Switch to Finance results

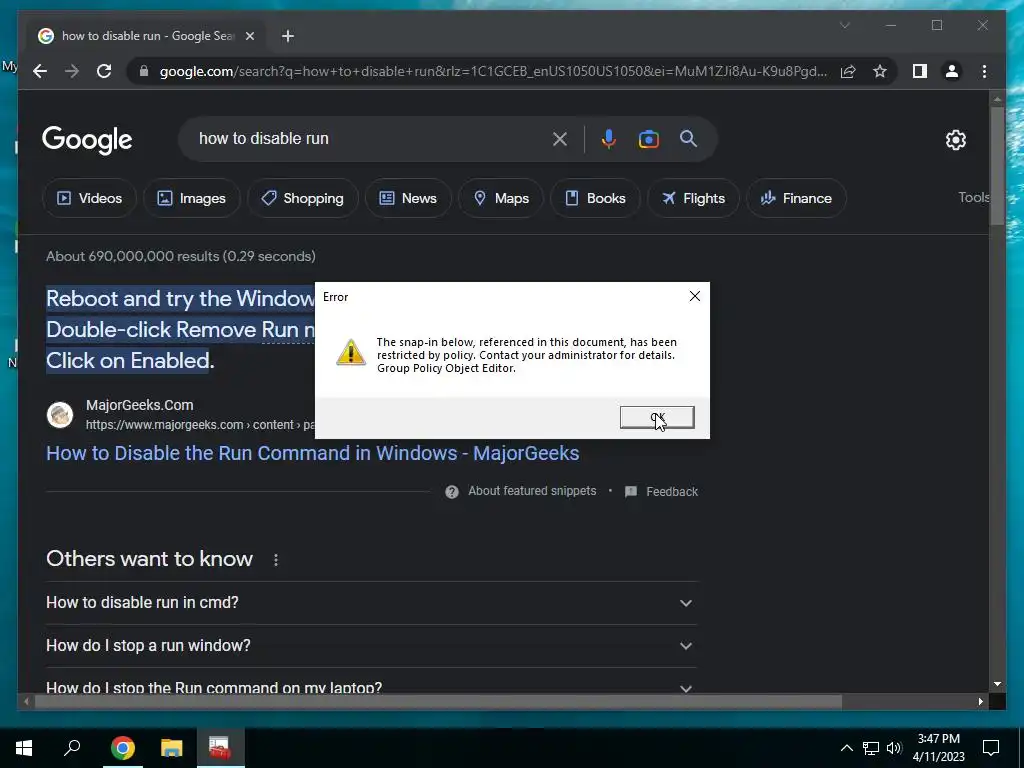coord(796,198)
